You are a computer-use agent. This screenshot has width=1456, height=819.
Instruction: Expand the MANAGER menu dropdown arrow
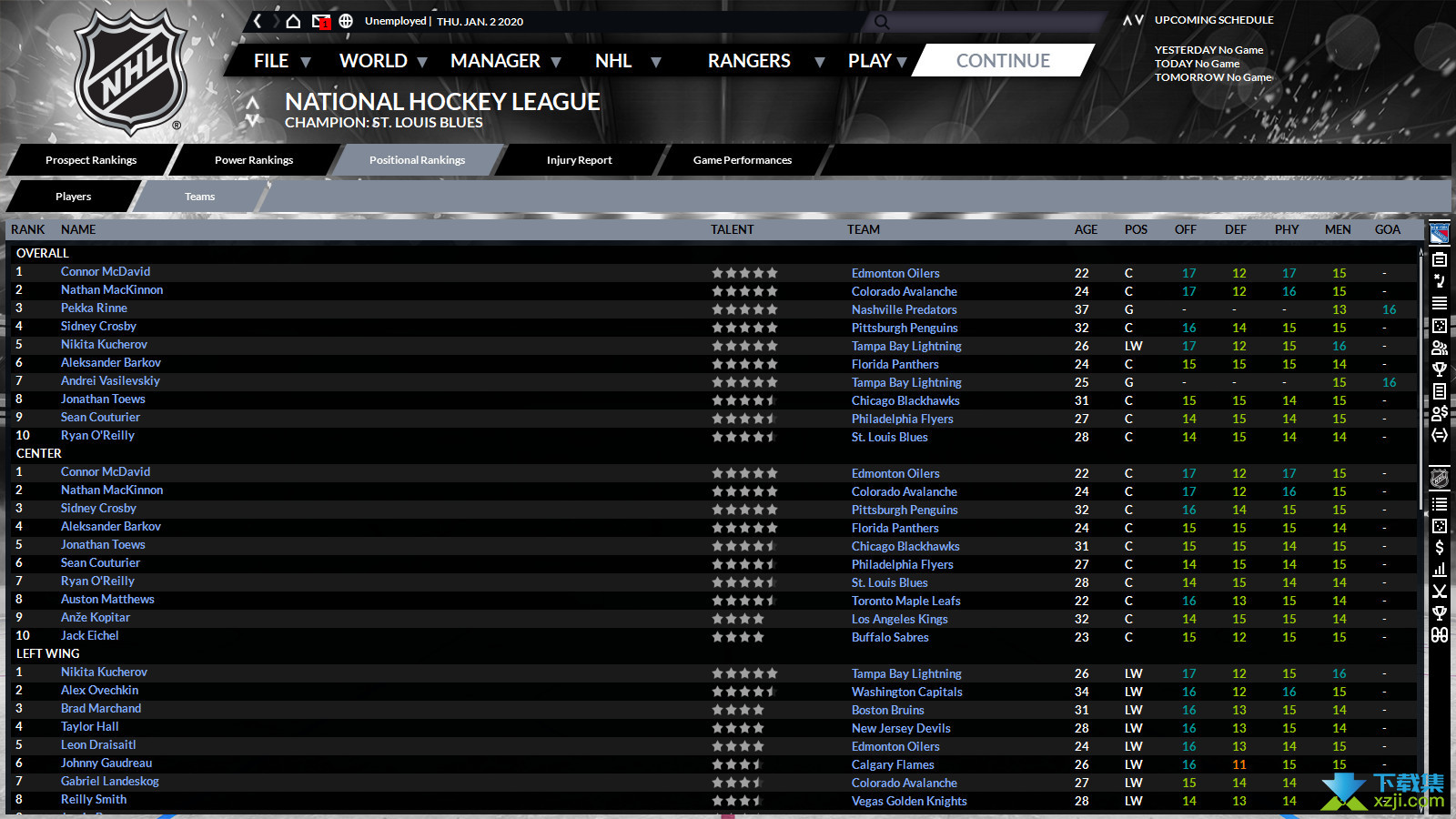(556, 62)
